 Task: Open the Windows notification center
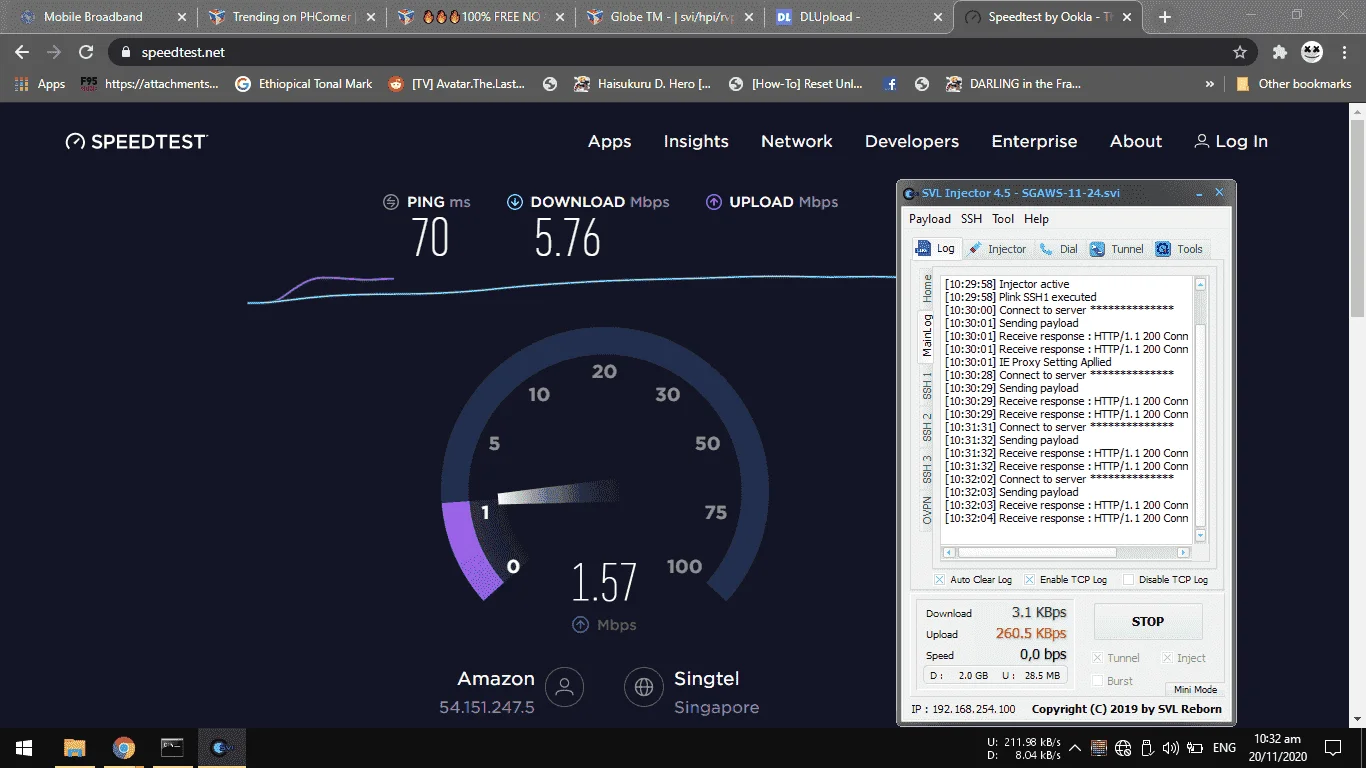pos(1333,747)
